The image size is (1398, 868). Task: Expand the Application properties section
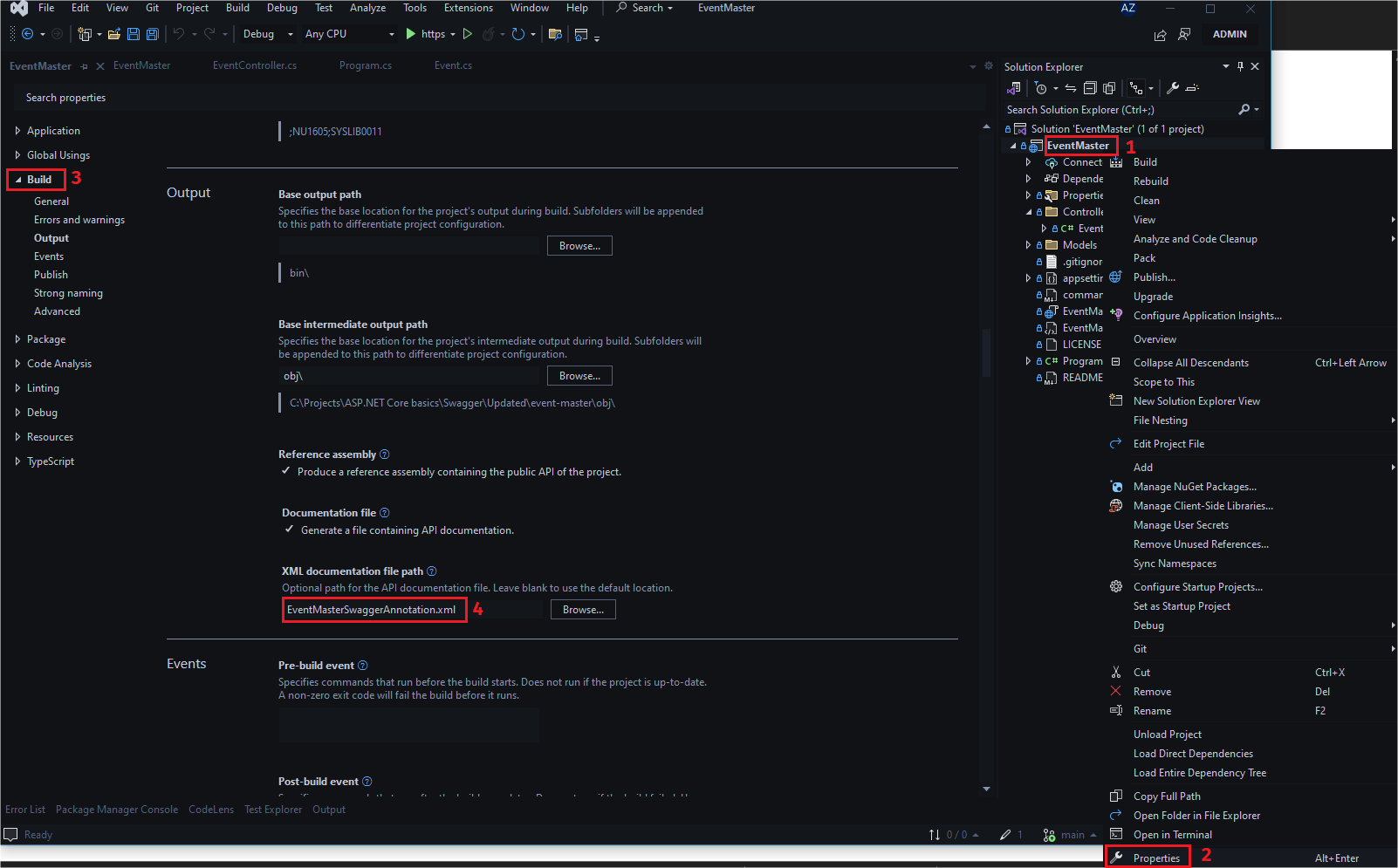click(17, 131)
